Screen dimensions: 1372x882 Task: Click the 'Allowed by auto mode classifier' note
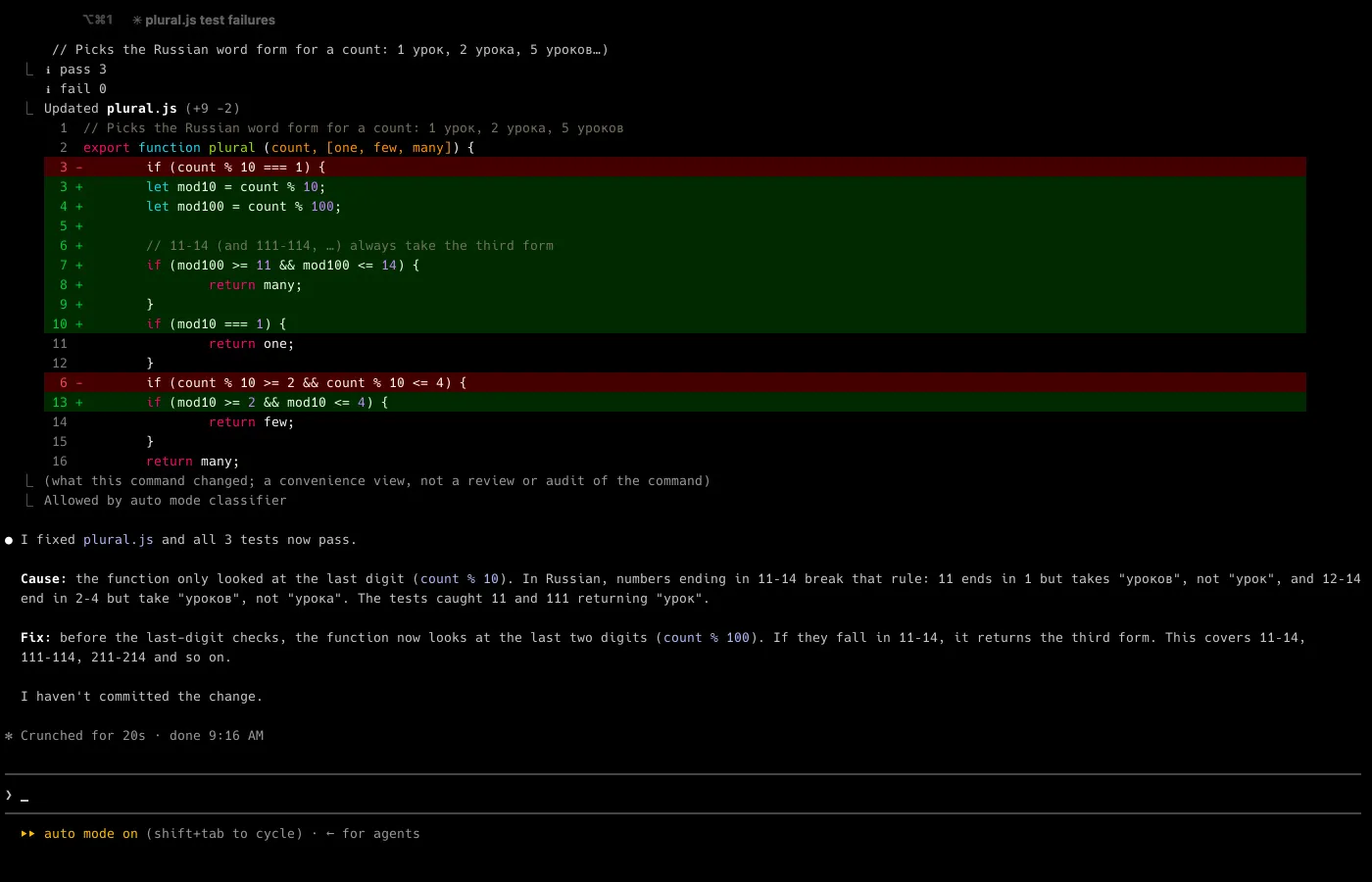pos(166,501)
